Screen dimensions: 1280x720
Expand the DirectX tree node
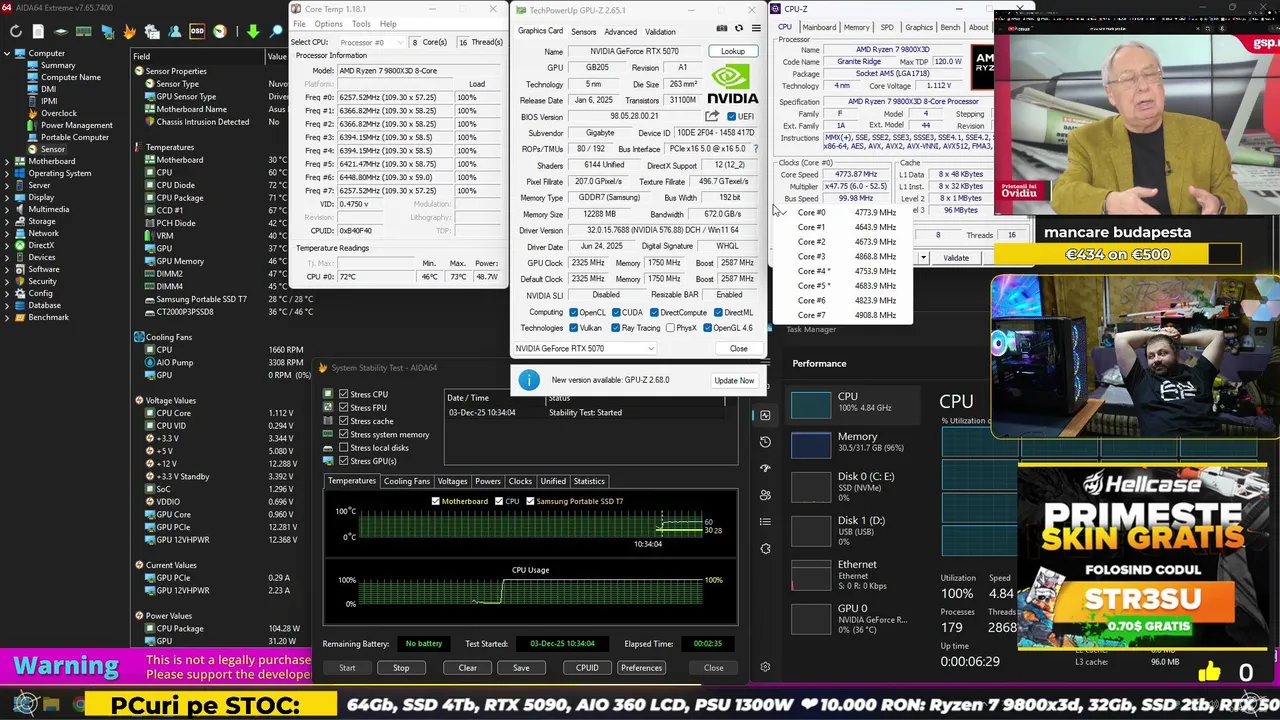point(7,245)
